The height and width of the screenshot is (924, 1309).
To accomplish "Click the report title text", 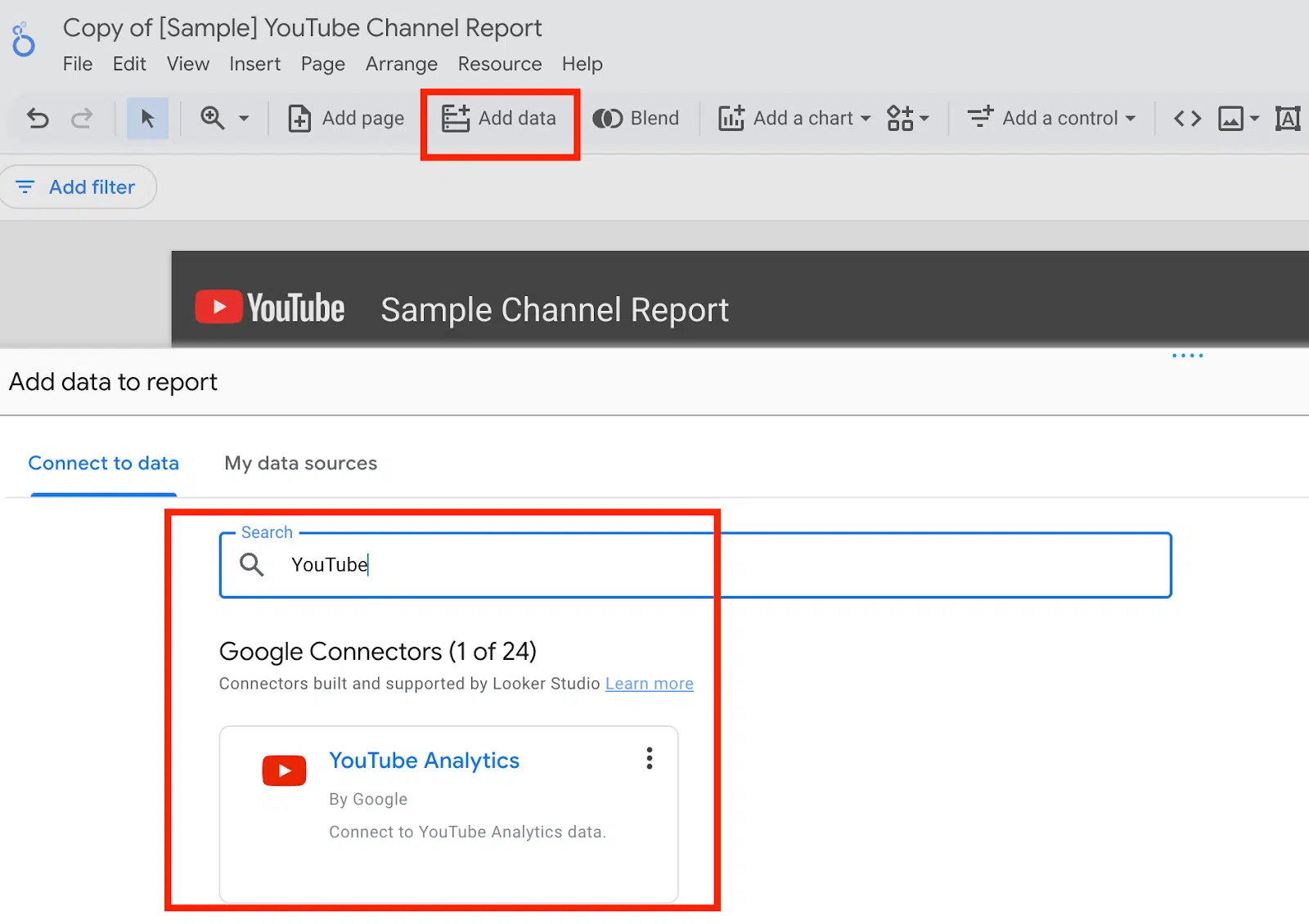I will (x=302, y=28).
